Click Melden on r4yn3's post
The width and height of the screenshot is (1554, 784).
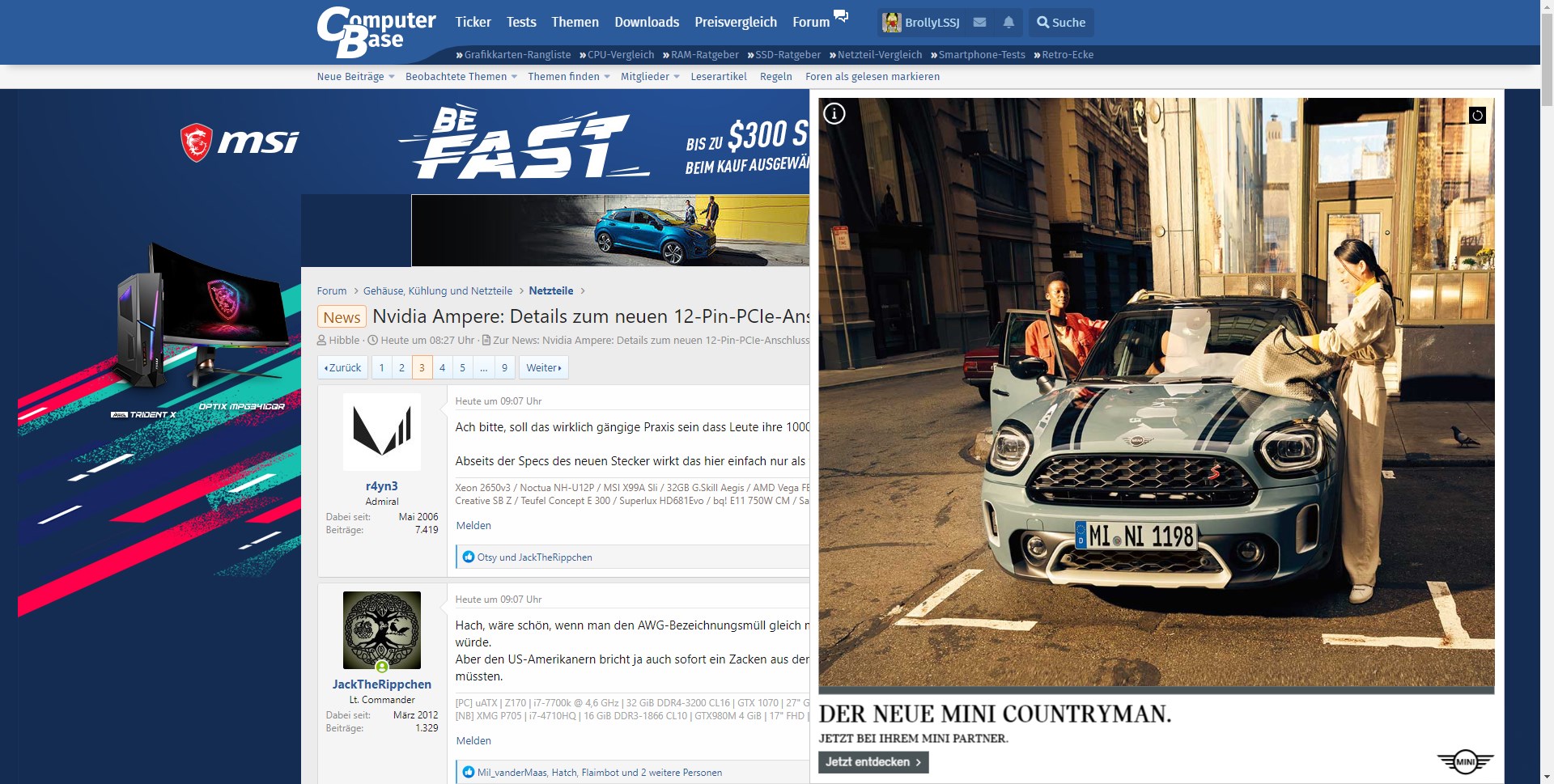click(x=473, y=526)
